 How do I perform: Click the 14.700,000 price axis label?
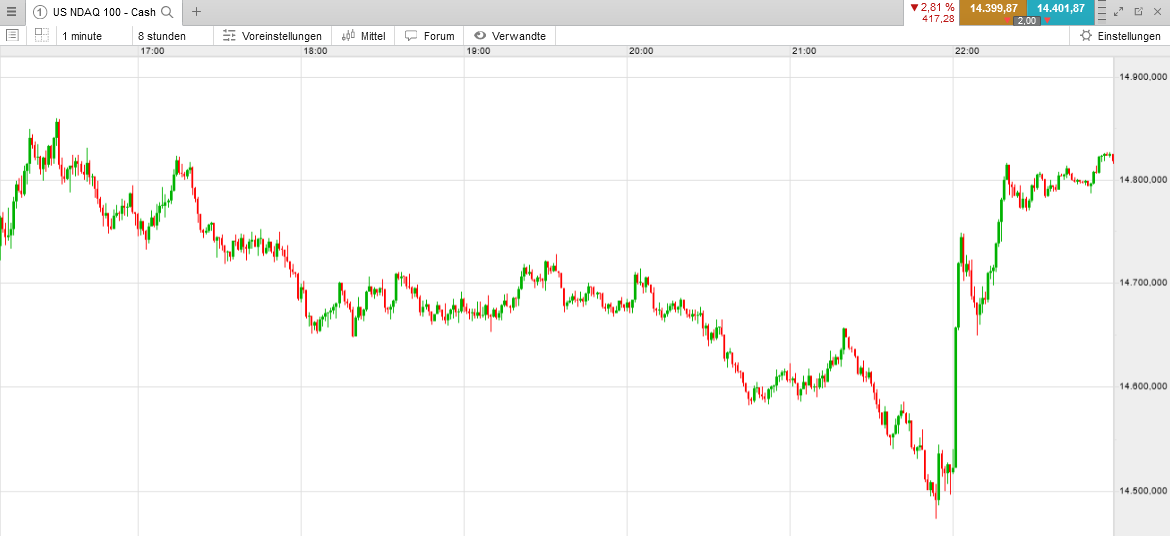click(x=1142, y=283)
